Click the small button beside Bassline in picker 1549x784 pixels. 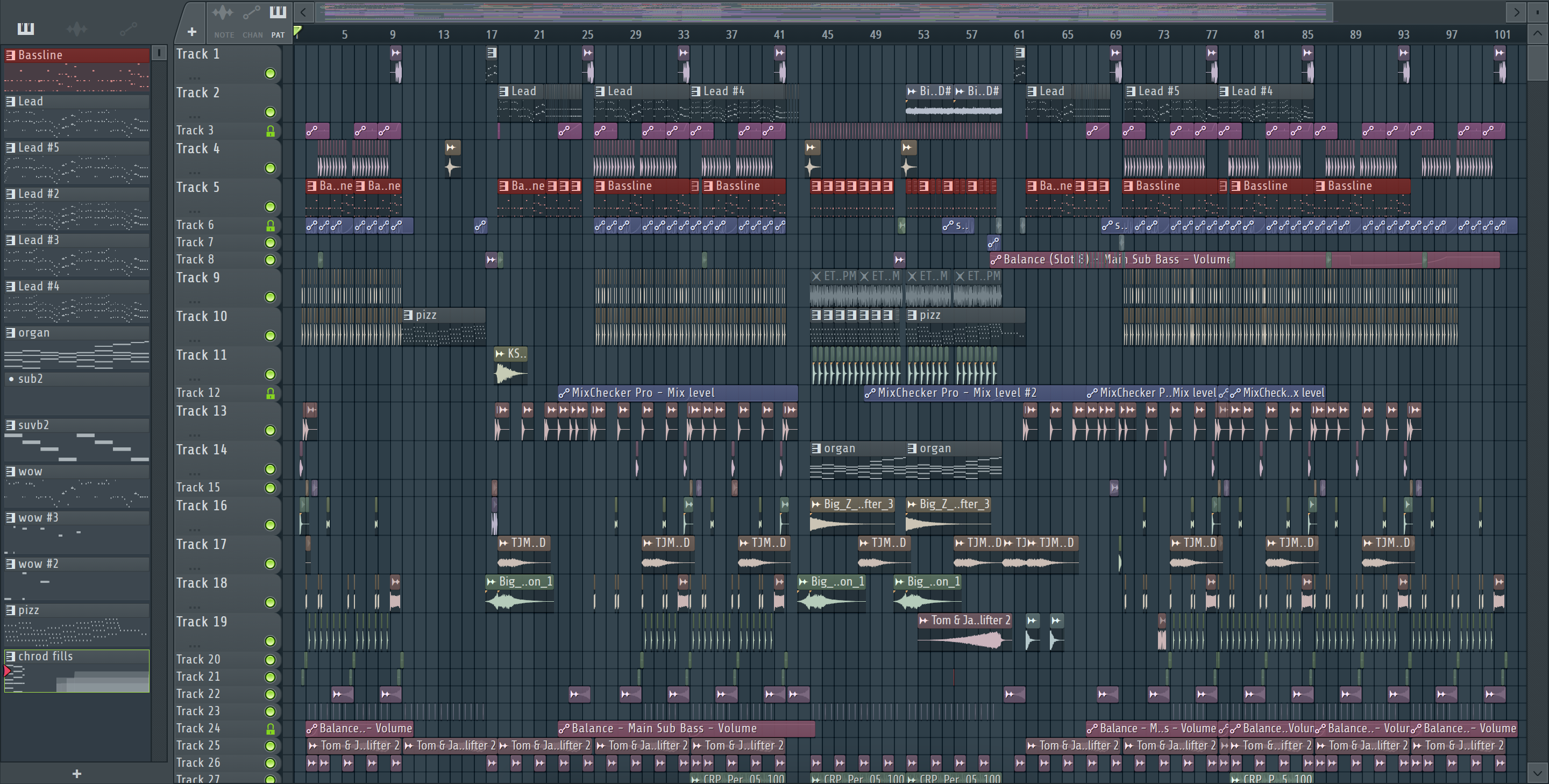(159, 53)
